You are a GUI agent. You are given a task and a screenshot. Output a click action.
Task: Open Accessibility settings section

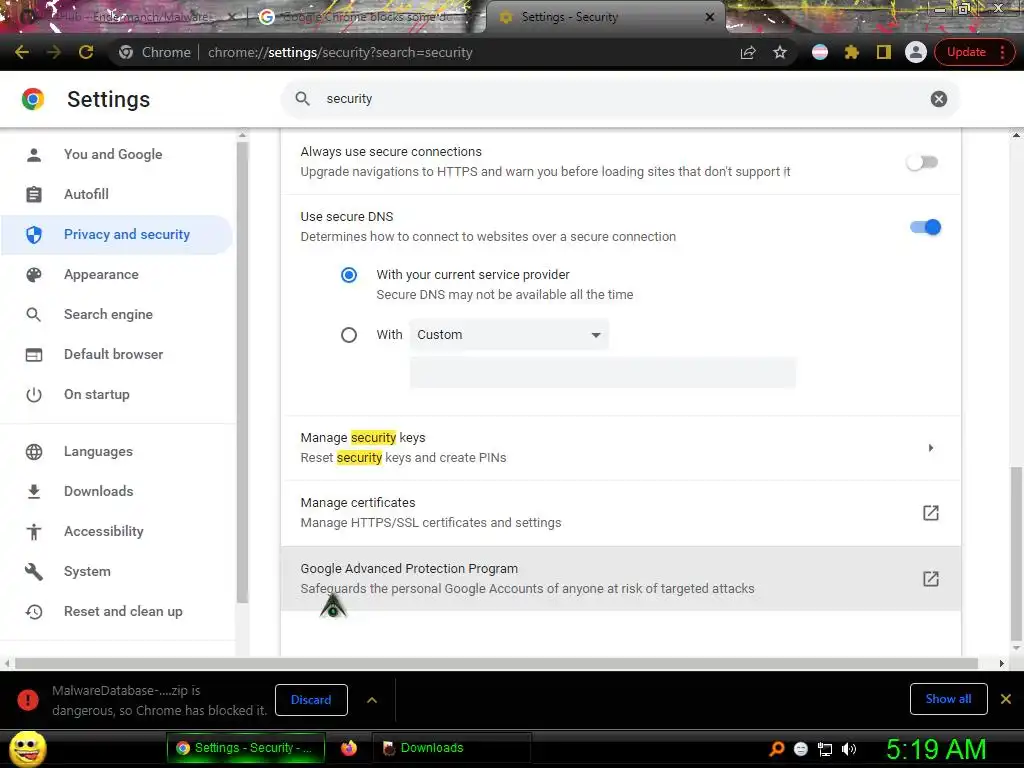tap(104, 532)
